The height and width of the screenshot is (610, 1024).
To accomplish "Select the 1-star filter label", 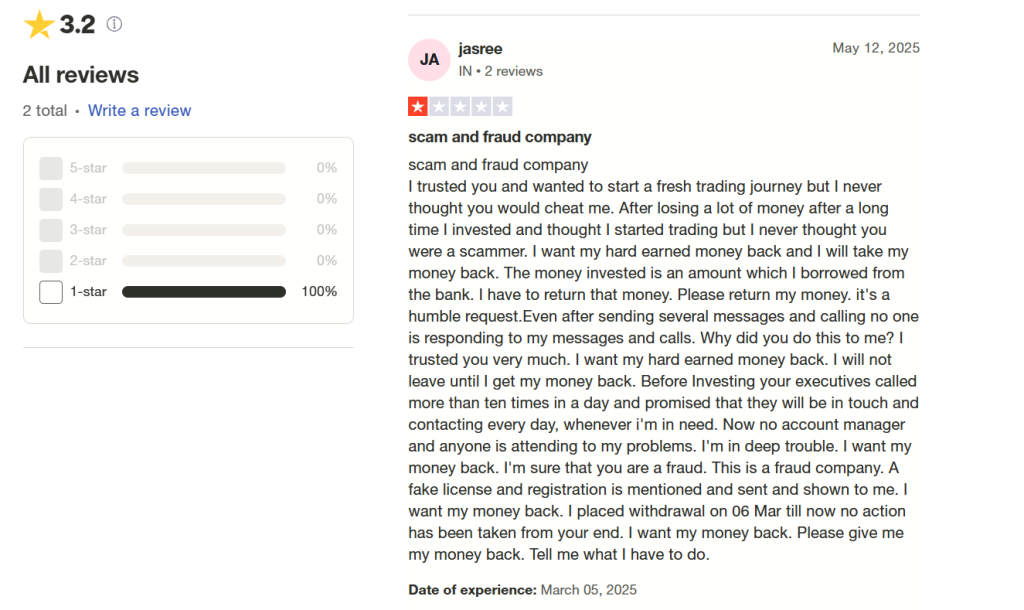I will point(88,292).
